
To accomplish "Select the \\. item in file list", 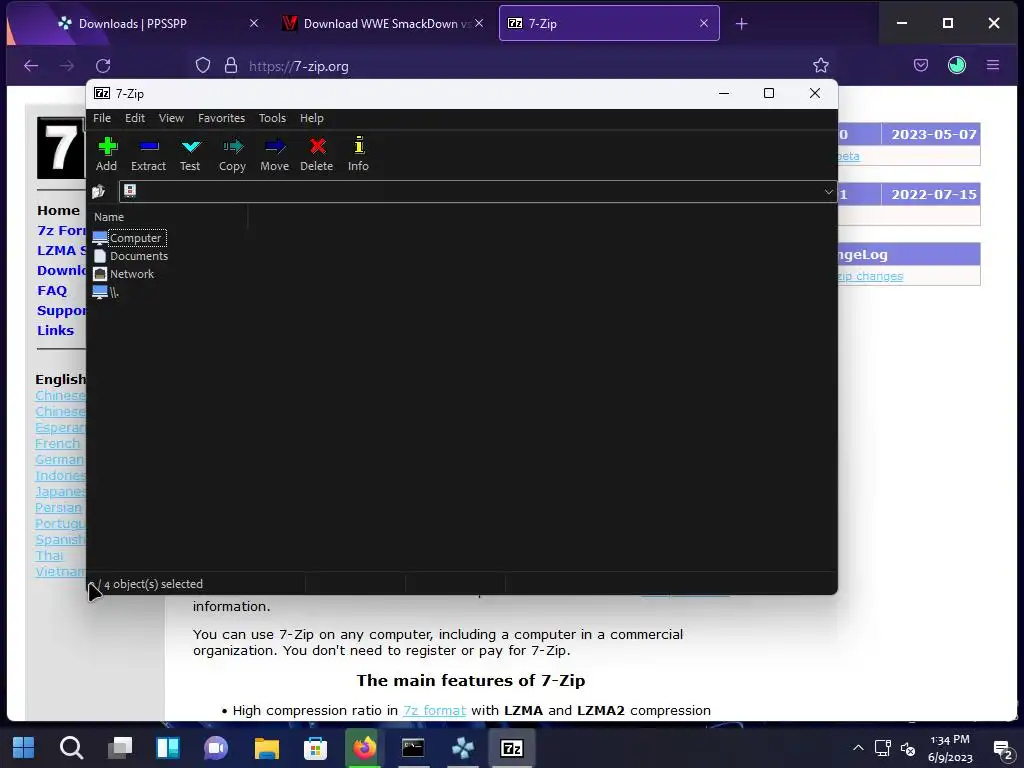I will [106, 293].
